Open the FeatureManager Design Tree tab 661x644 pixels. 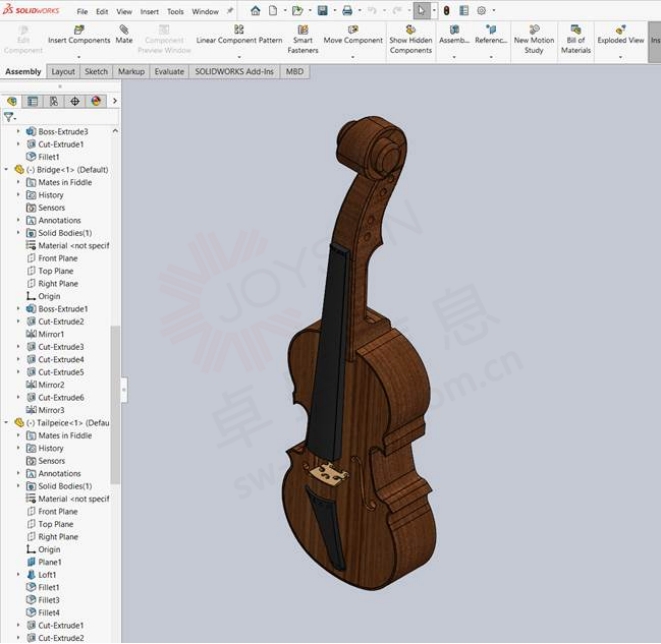(x=12, y=101)
